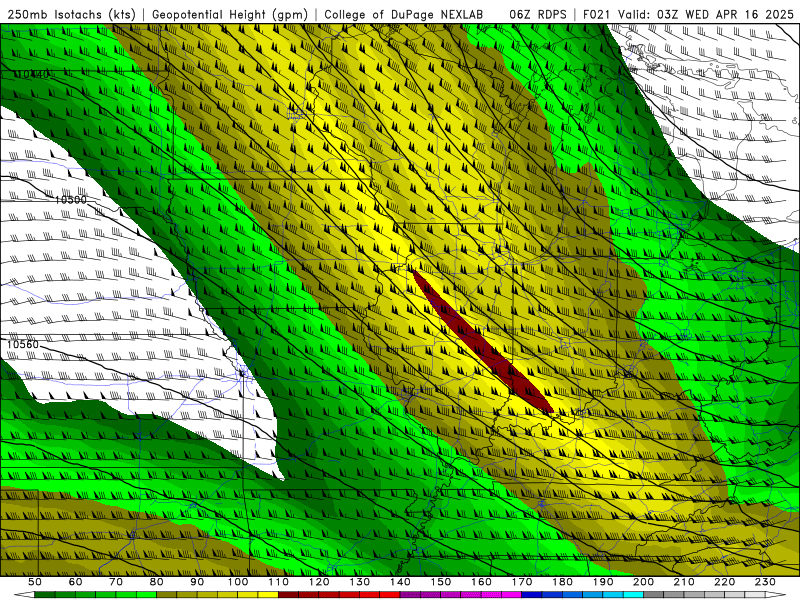
Task: Click the "250mb Isotachs (kts)" title text
Action: [x=71, y=14]
